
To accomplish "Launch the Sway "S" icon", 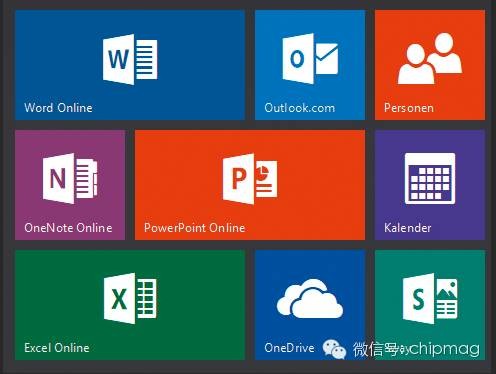I will pyautogui.click(x=430, y=298).
